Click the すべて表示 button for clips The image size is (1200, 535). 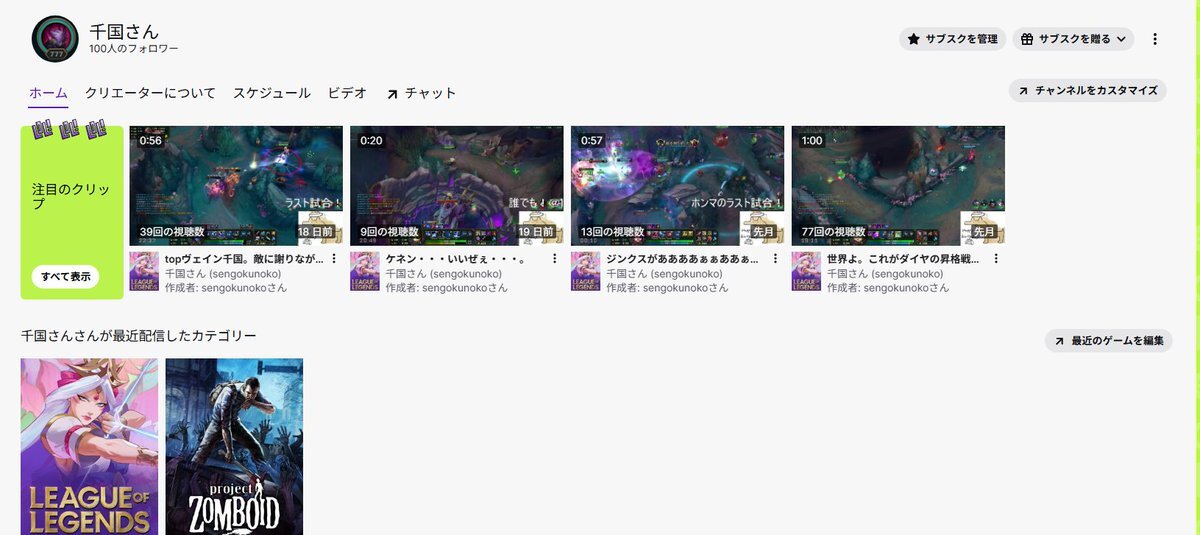(x=65, y=277)
